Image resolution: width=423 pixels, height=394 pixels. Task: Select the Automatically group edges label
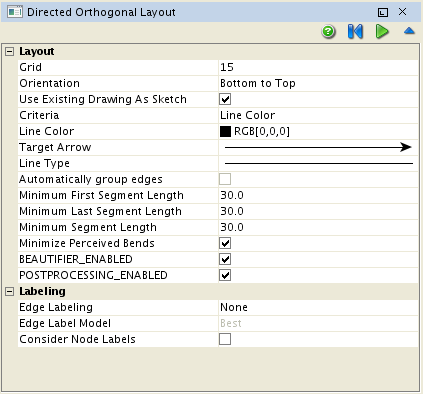pos(91,179)
